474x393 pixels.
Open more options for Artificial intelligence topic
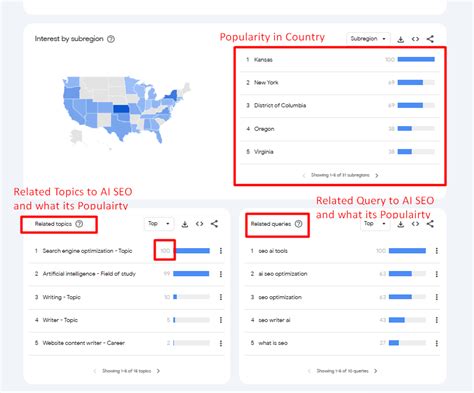pos(221,274)
